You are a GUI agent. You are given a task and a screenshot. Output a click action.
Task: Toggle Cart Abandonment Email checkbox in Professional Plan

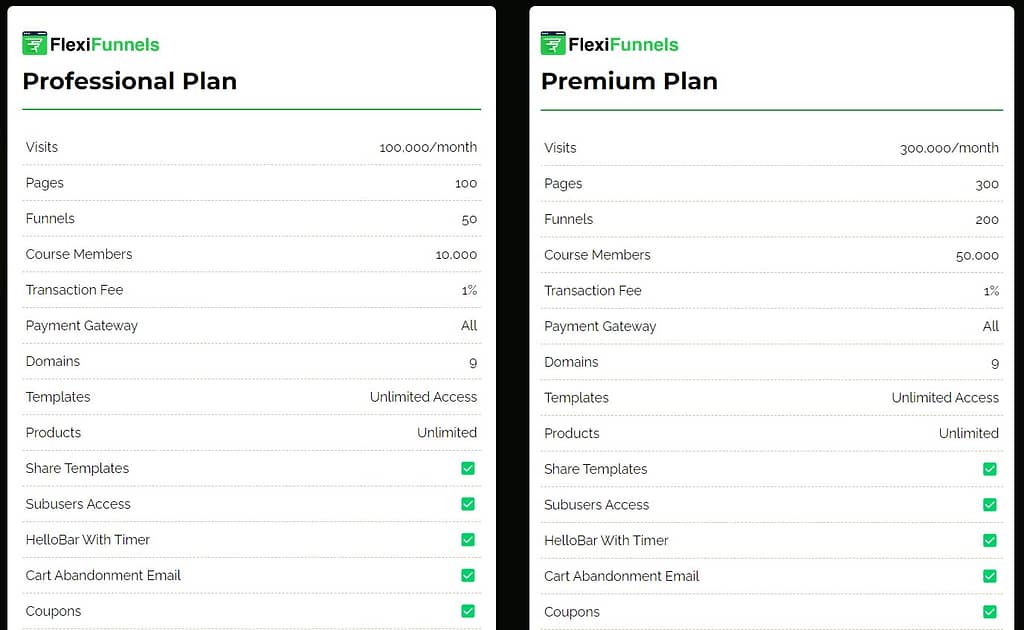point(468,575)
